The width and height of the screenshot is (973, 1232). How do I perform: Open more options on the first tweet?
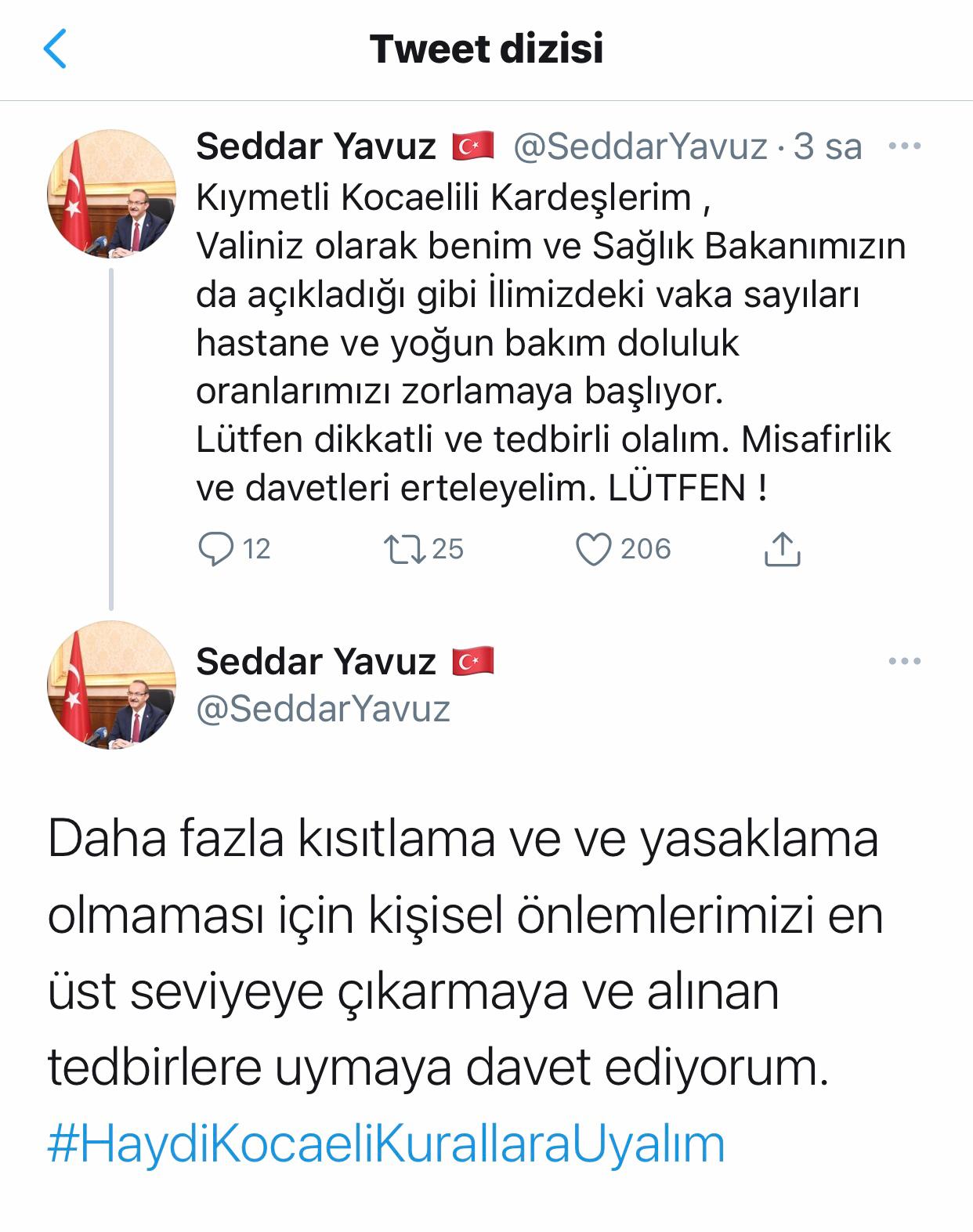[905, 146]
